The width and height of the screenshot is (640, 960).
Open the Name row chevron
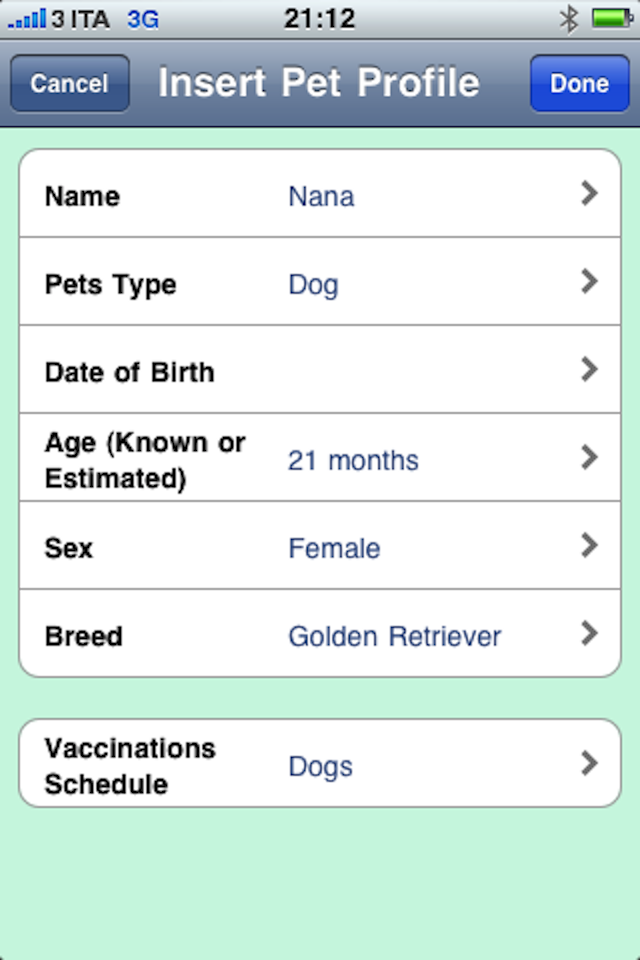(x=589, y=194)
